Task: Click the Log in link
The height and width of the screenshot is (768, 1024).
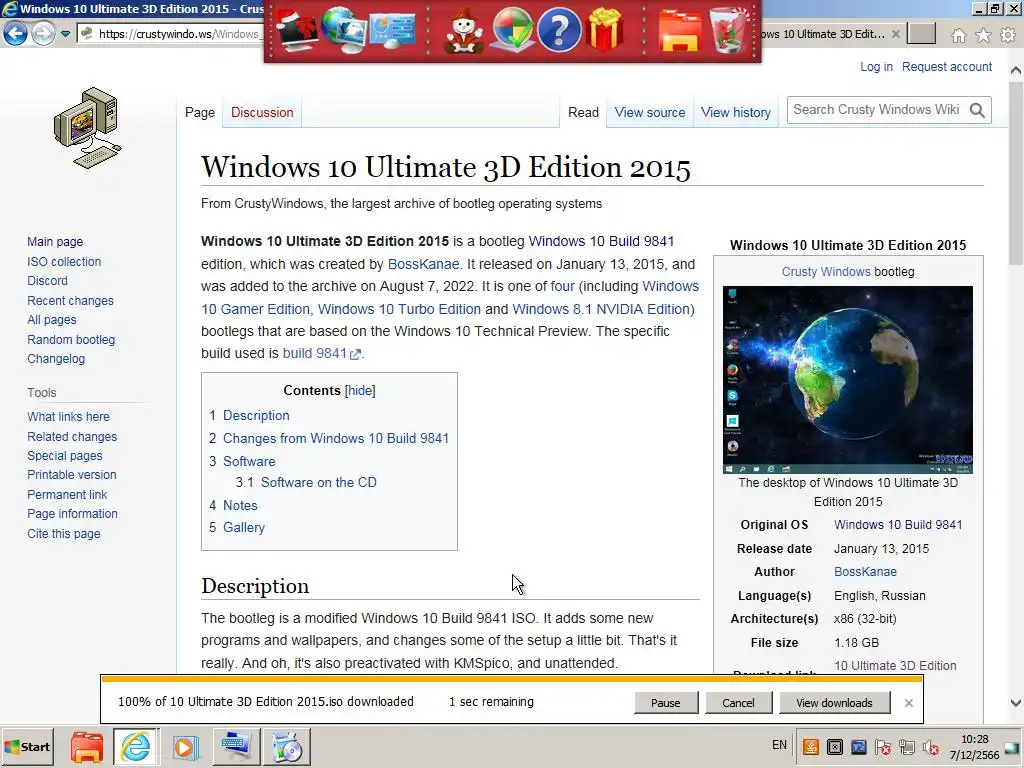Action: [x=876, y=67]
